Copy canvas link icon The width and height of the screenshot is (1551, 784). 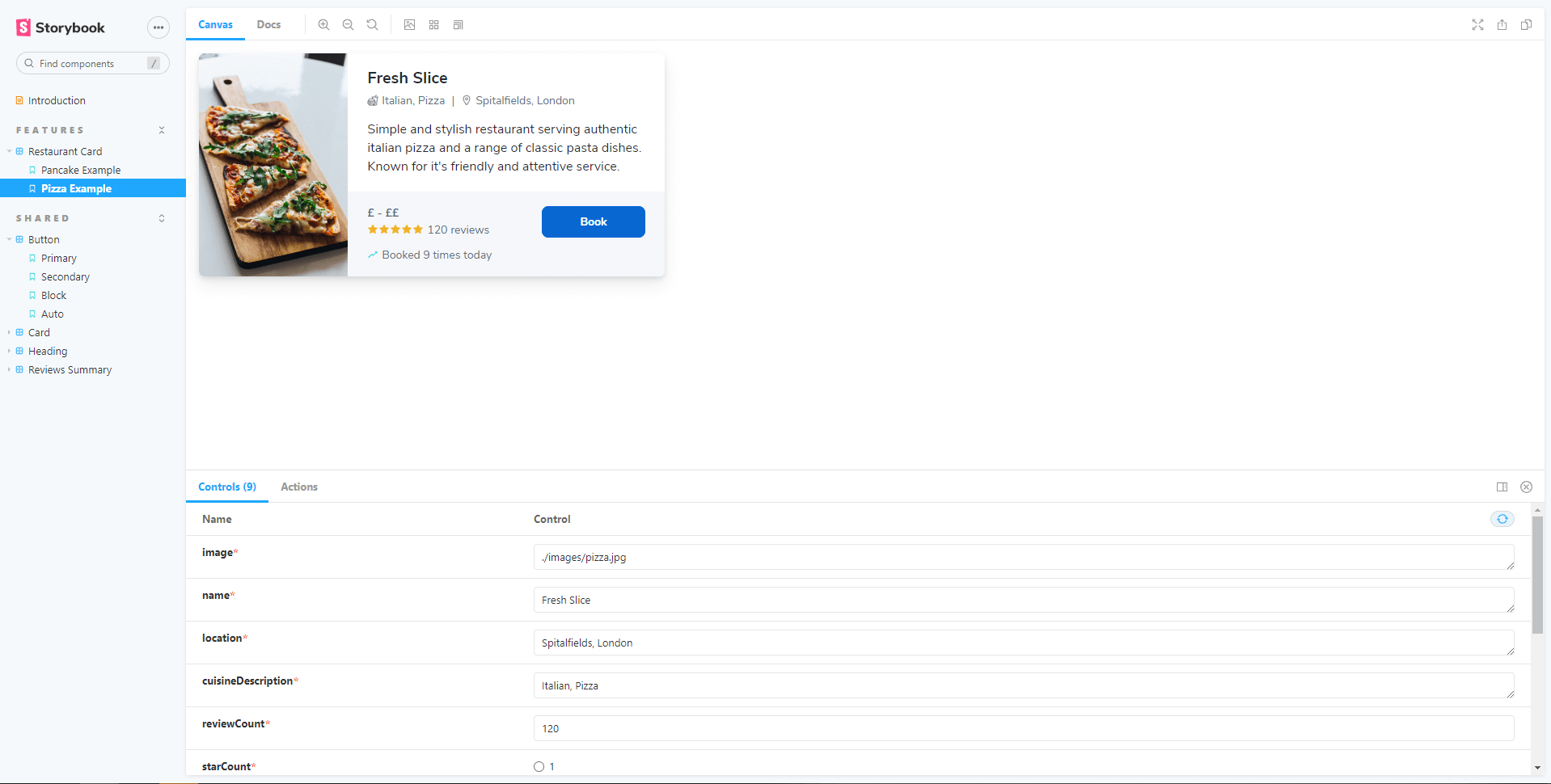[1526, 25]
